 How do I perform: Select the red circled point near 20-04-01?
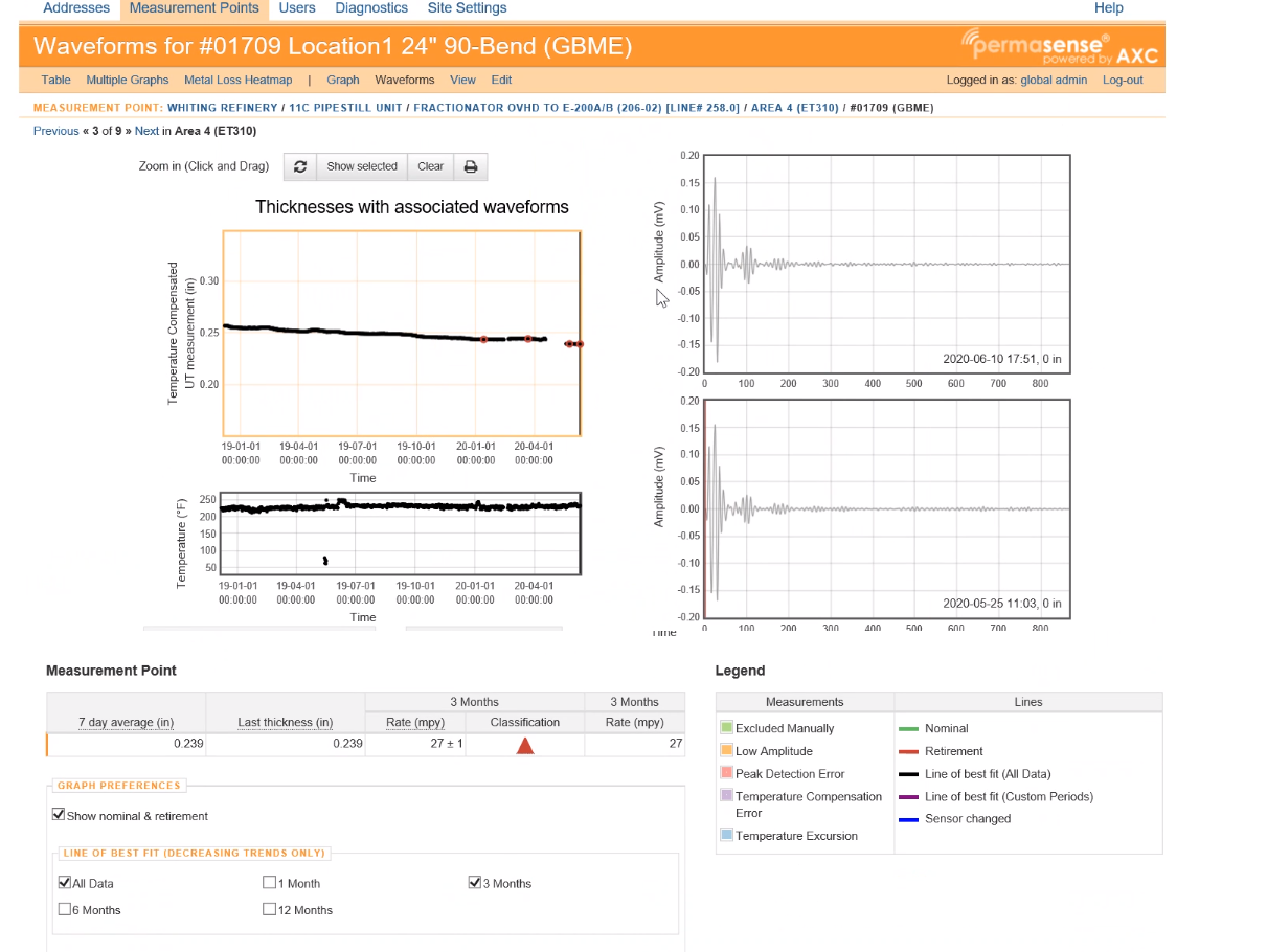pos(528,339)
